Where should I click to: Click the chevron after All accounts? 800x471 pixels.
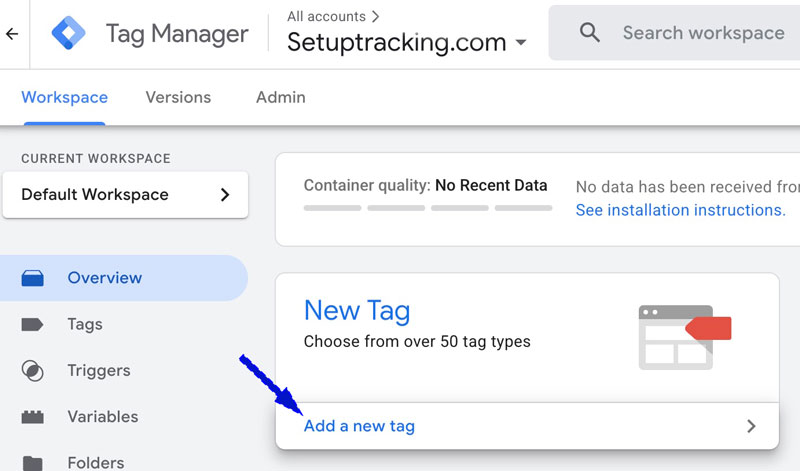[x=376, y=16]
